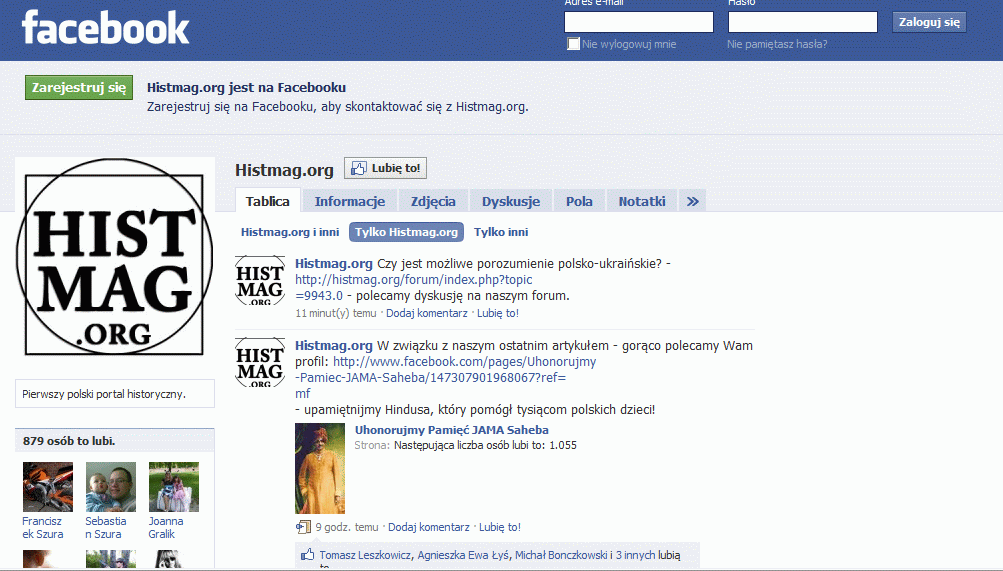Click the Adres e-mail input field
The width and height of the screenshot is (1003, 571).
click(x=638, y=22)
